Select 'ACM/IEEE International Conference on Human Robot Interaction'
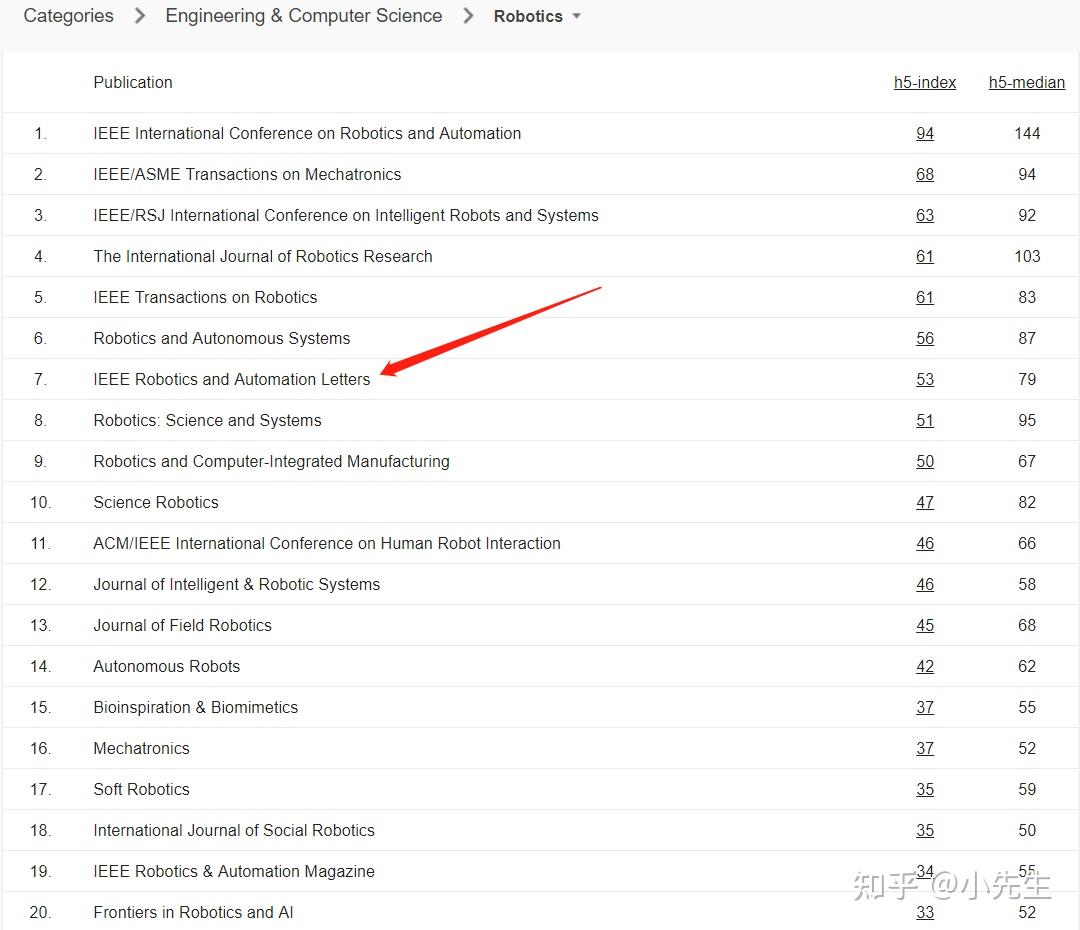The width and height of the screenshot is (1080, 930). [327, 544]
